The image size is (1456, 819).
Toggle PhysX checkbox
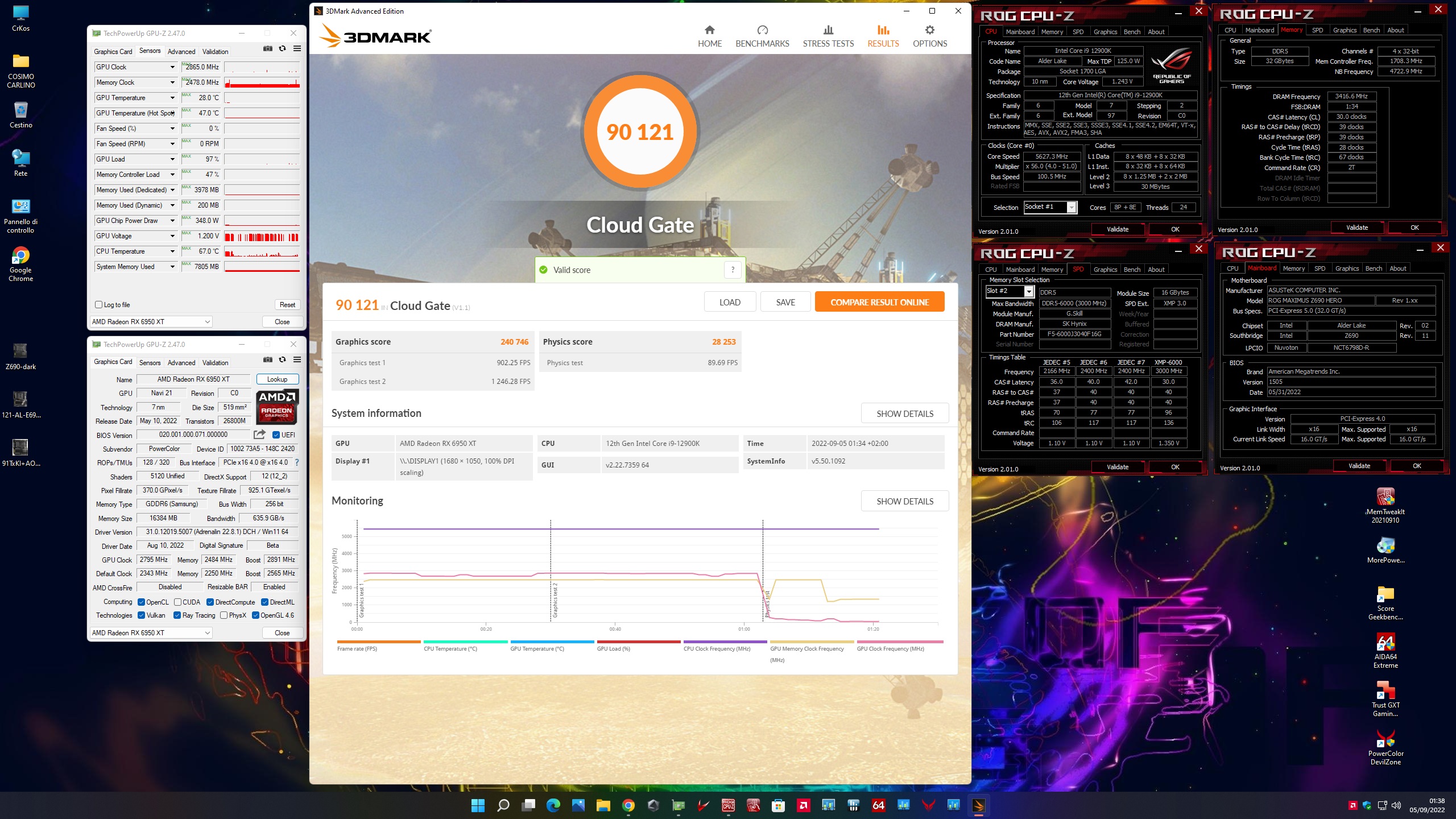click(x=224, y=615)
